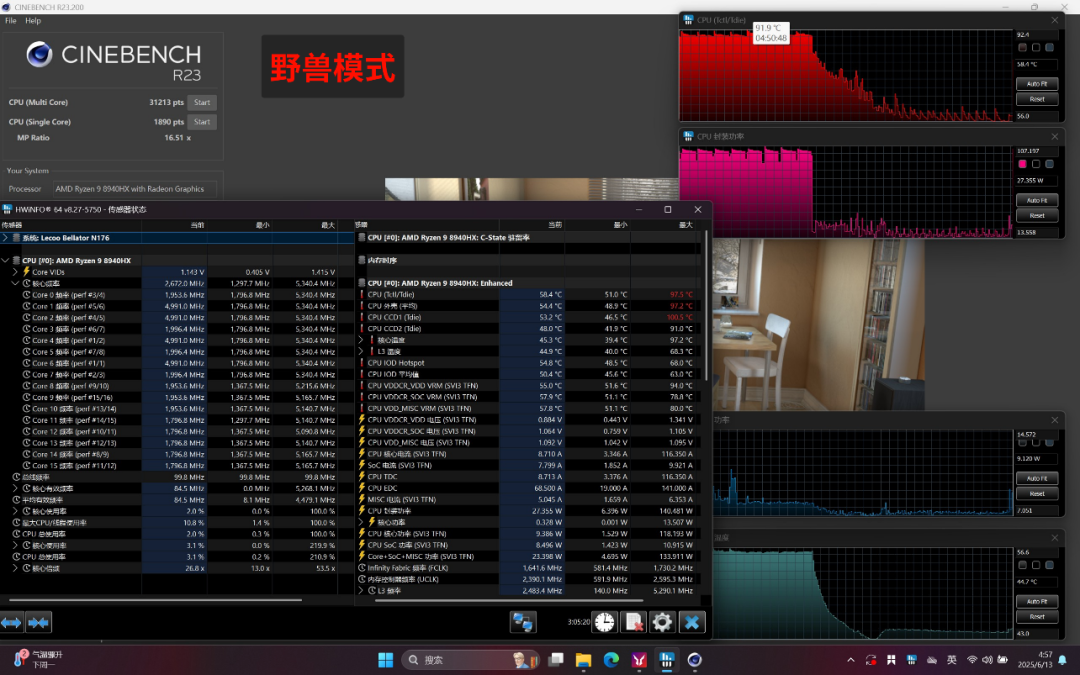This screenshot has height=675, width=1080.
Task: Start the CPU (Single Core) benchmark
Action: pos(202,122)
